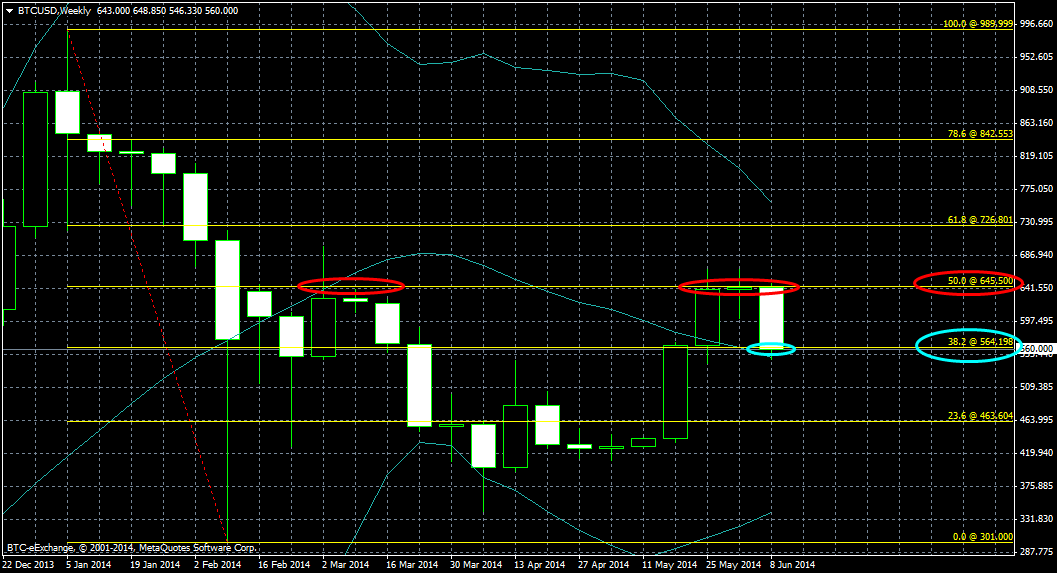Click the 16 Mar 2014 date label
This screenshot has width=1057, height=573.
pos(412,564)
